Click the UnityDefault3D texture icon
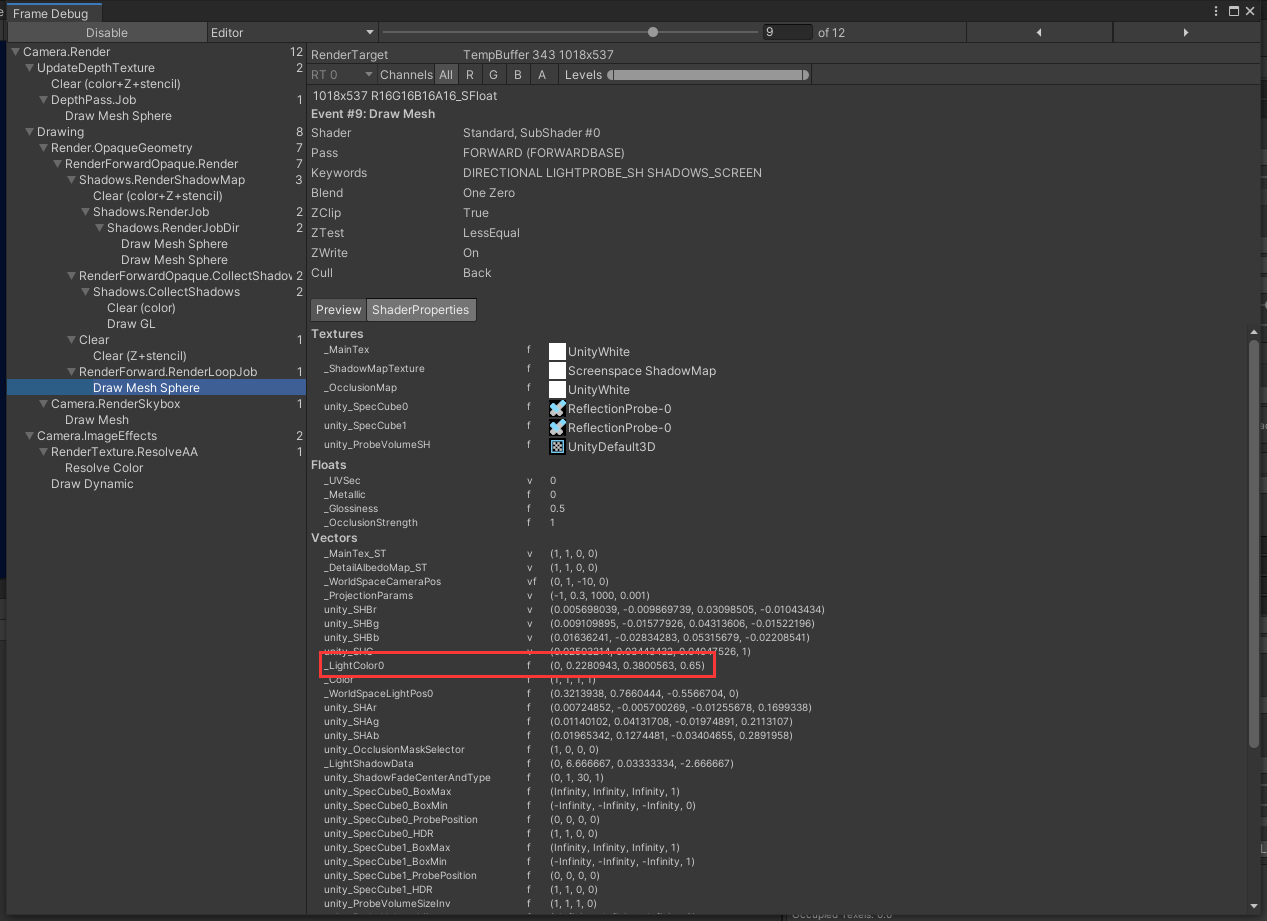 pyautogui.click(x=557, y=446)
